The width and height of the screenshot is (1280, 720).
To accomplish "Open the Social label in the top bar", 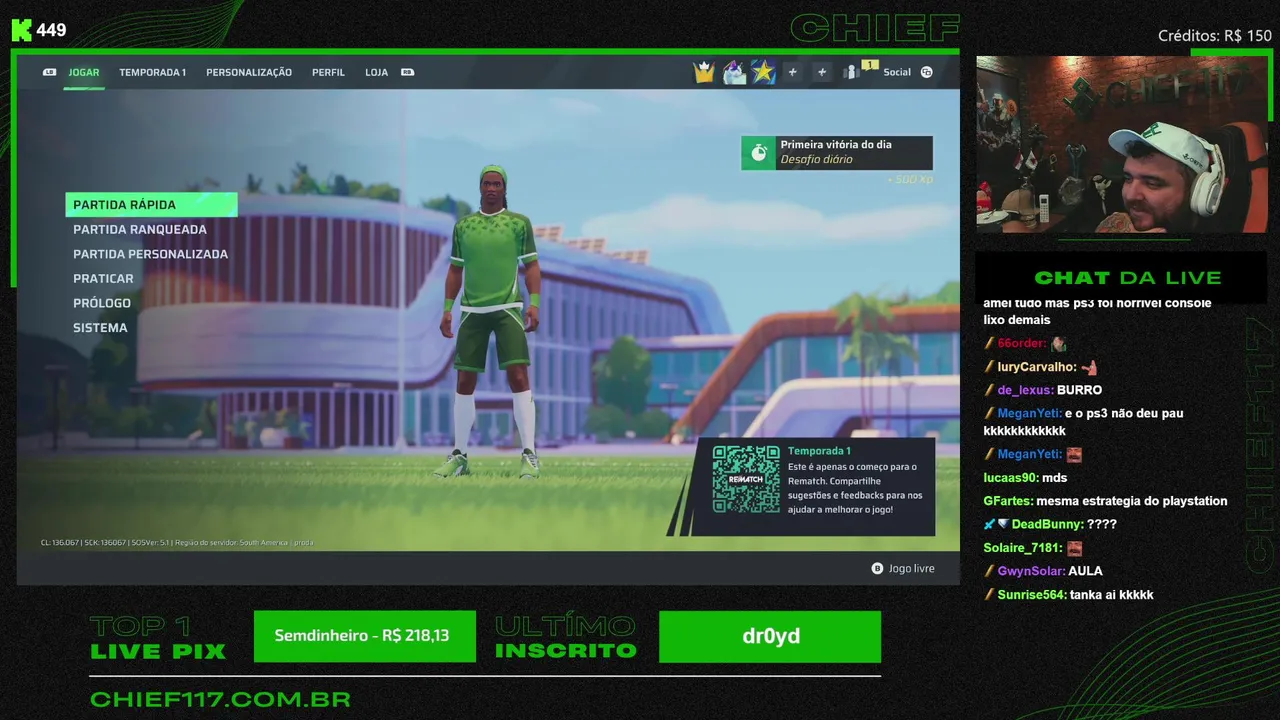I will pyautogui.click(x=897, y=72).
